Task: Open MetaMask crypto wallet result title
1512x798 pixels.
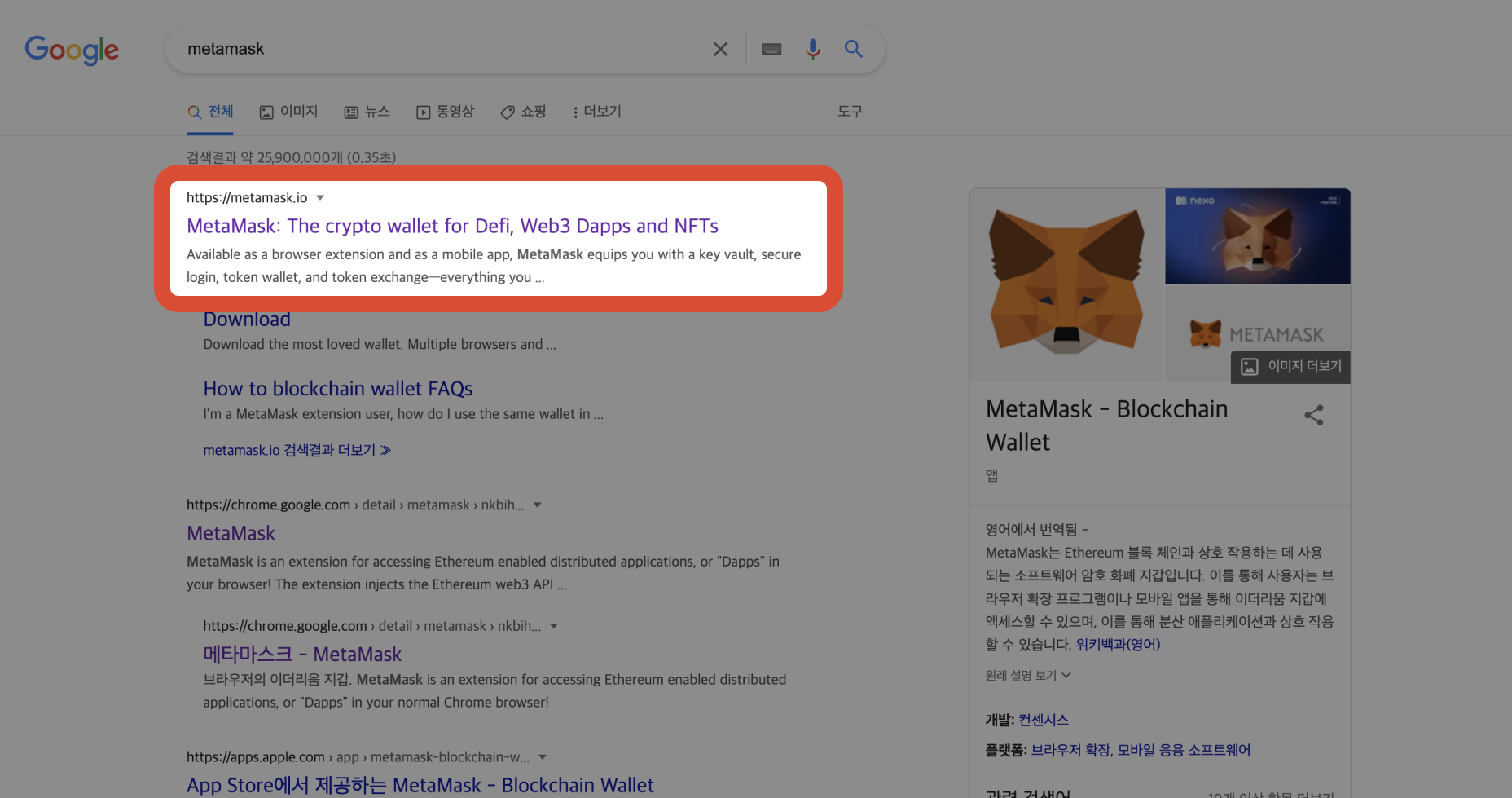Action: click(x=452, y=226)
